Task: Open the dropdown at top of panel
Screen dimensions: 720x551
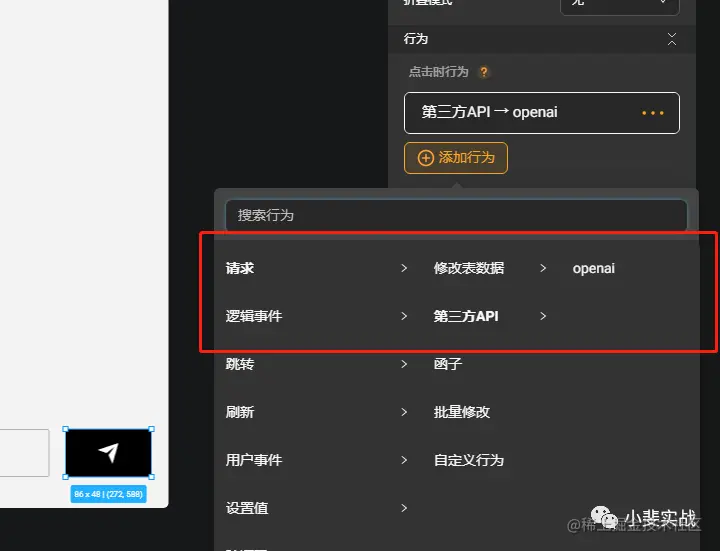Action: pos(619,6)
